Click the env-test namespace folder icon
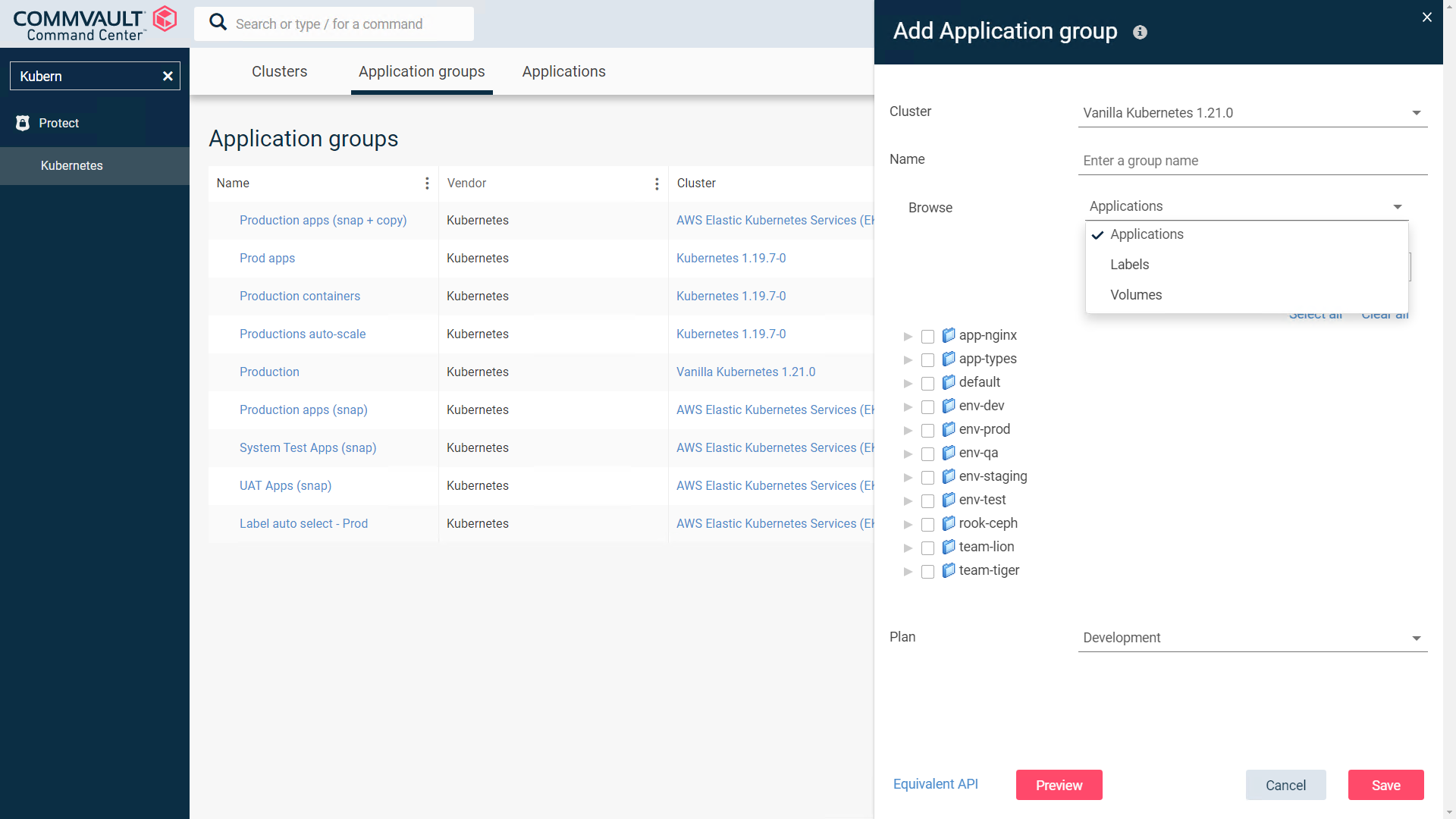The height and width of the screenshot is (819, 1456). 948,500
